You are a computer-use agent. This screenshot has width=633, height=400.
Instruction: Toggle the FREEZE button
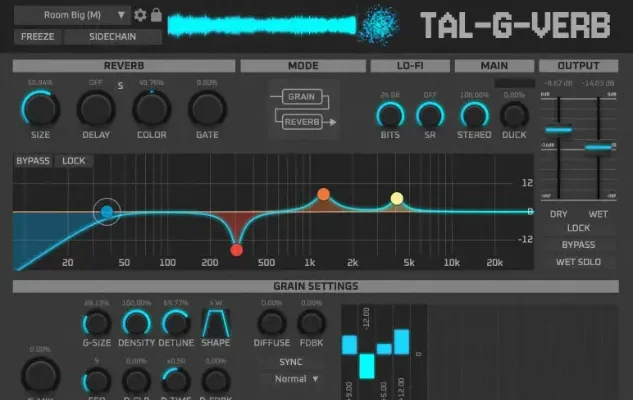37,37
